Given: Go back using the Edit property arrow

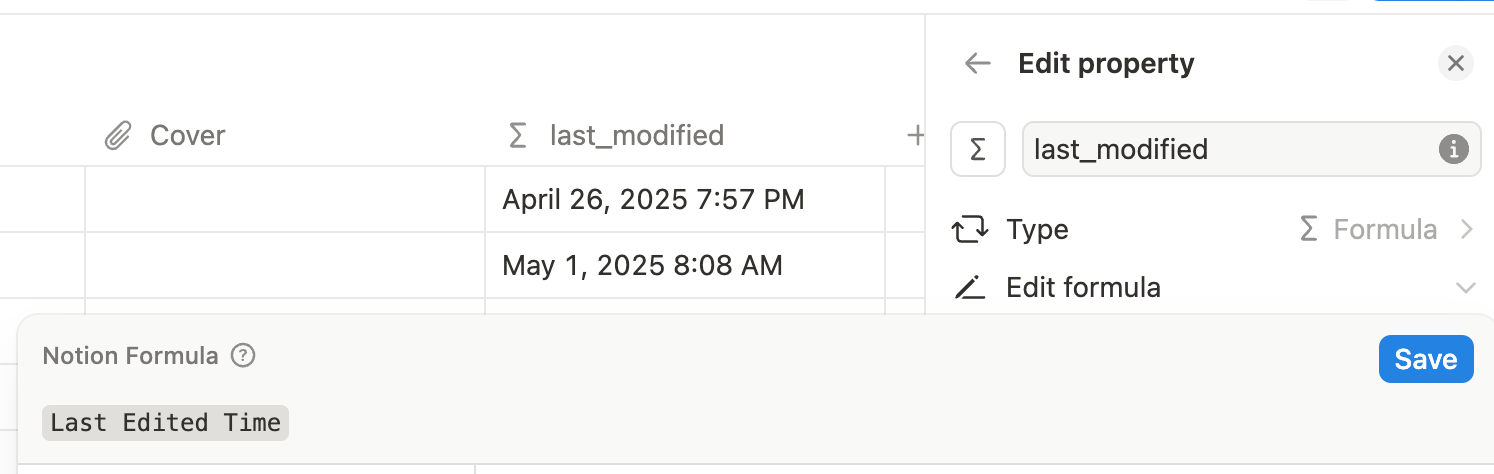Looking at the screenshot, I should pyautogui.click(x=977, y=64).
